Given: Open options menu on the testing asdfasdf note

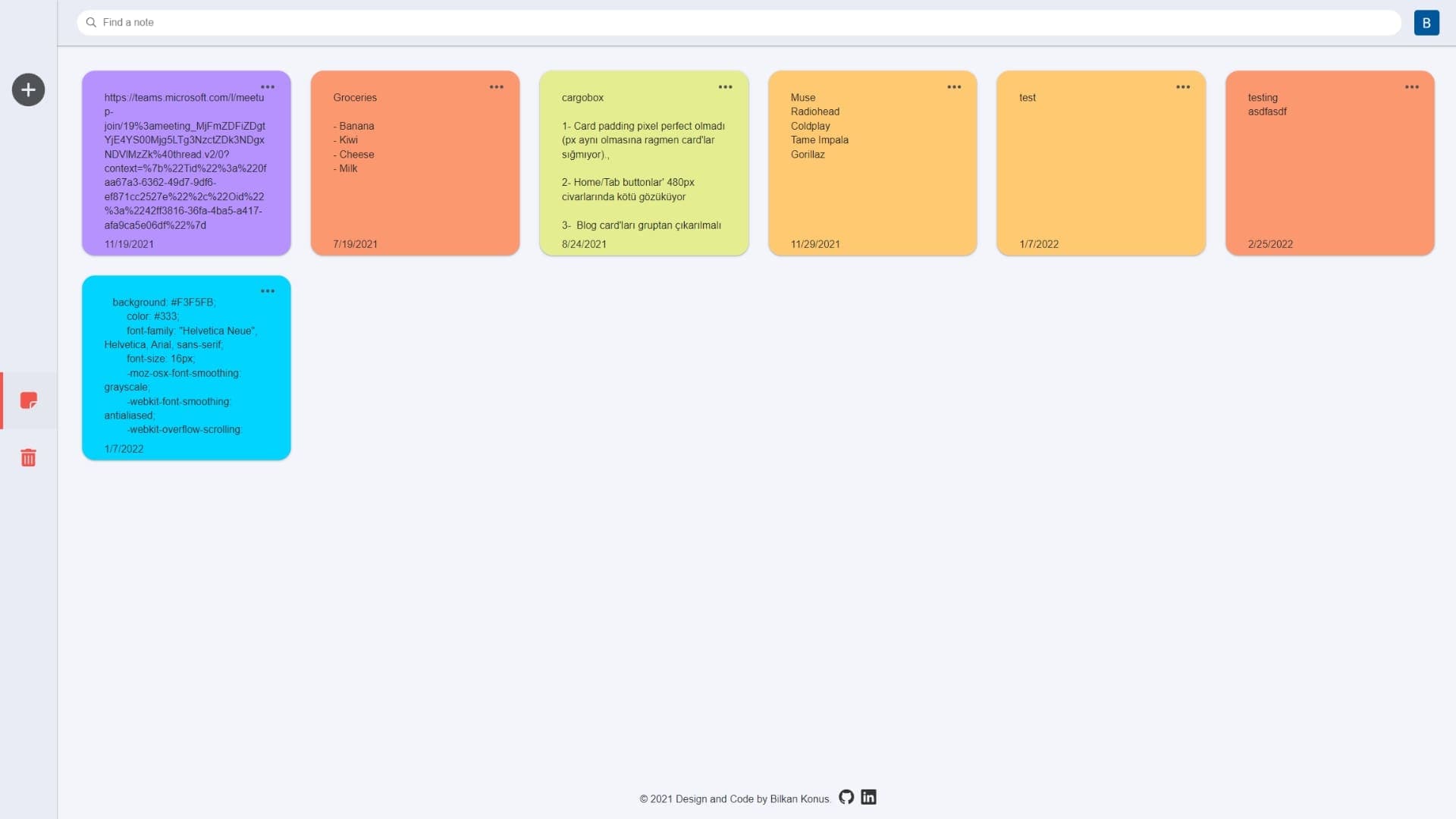Looking at the screenshot, I should [1412, 87].
